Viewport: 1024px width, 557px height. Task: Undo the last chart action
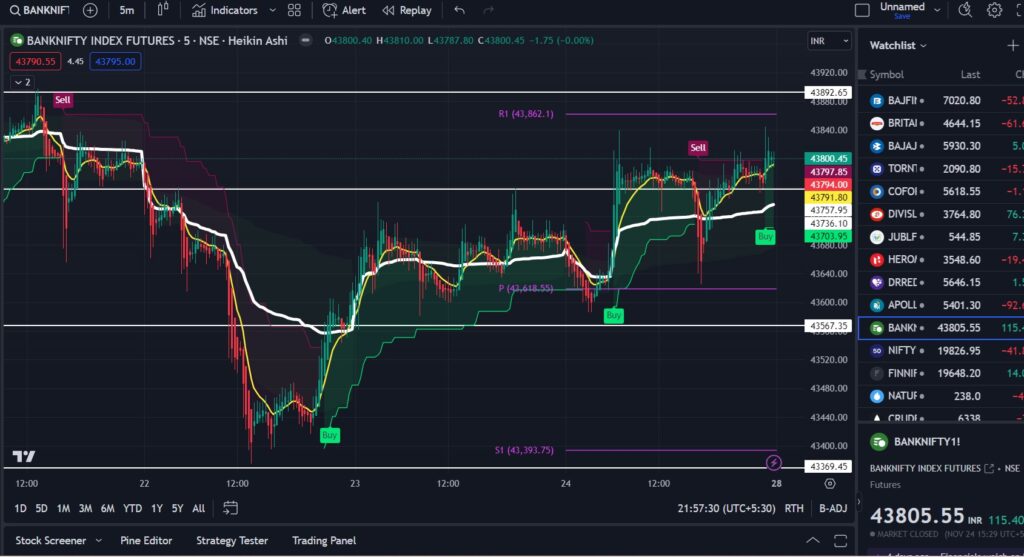point(460,10)
